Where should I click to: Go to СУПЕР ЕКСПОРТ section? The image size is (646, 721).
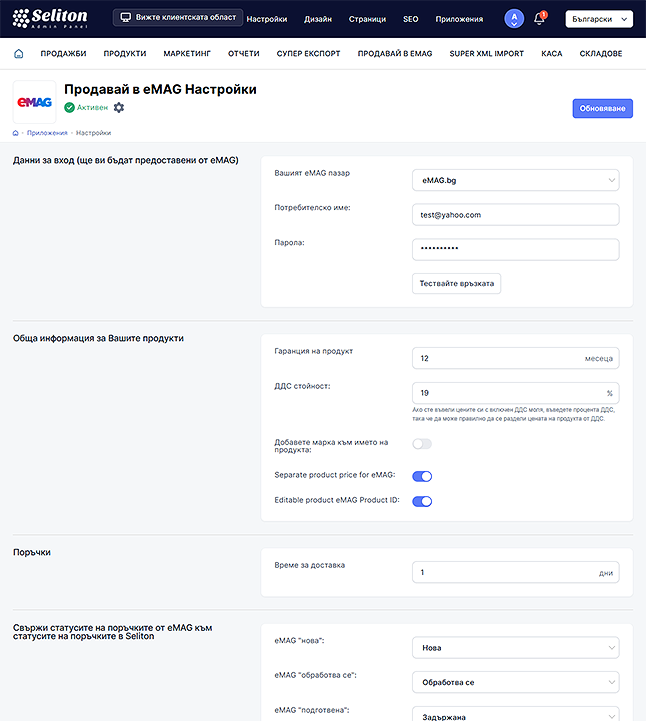click(309, 54)
